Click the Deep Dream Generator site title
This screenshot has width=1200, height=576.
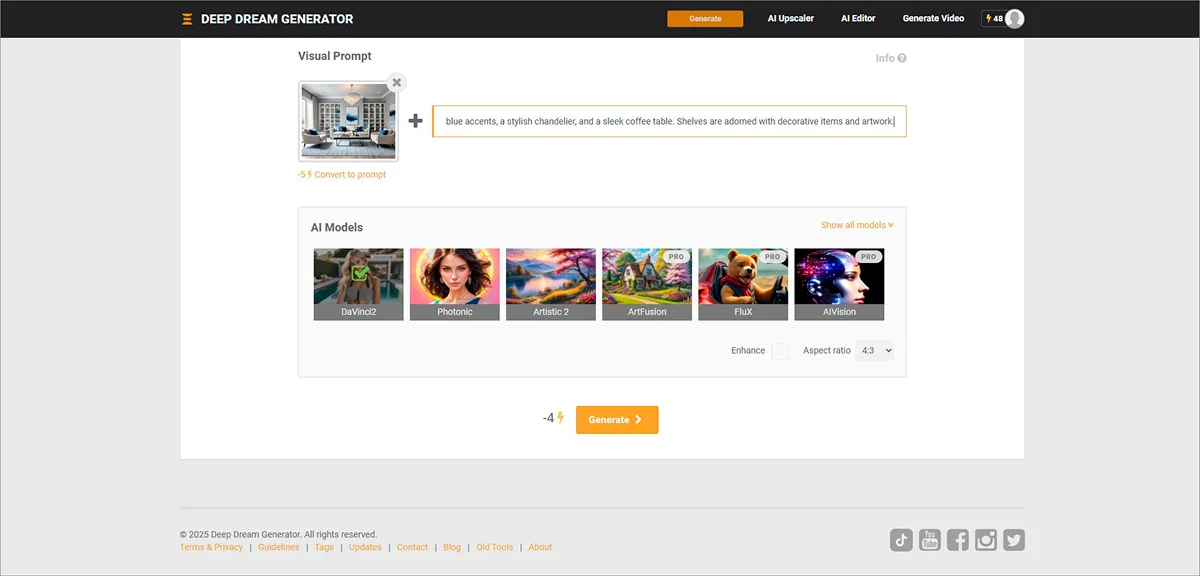coord(277,19)
